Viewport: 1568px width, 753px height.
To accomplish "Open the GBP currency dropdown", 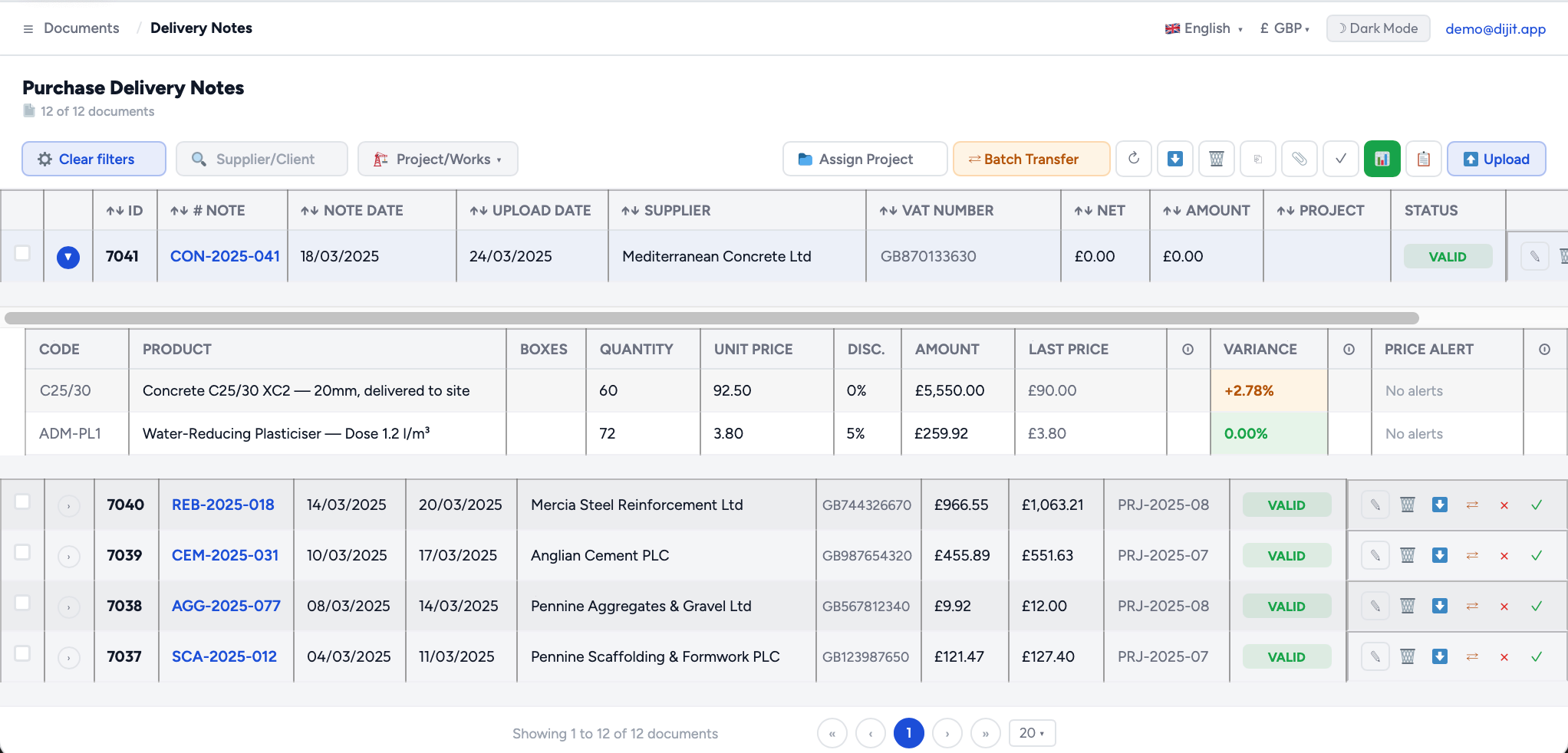I will pyautogui.click(x=1285, y=28).
